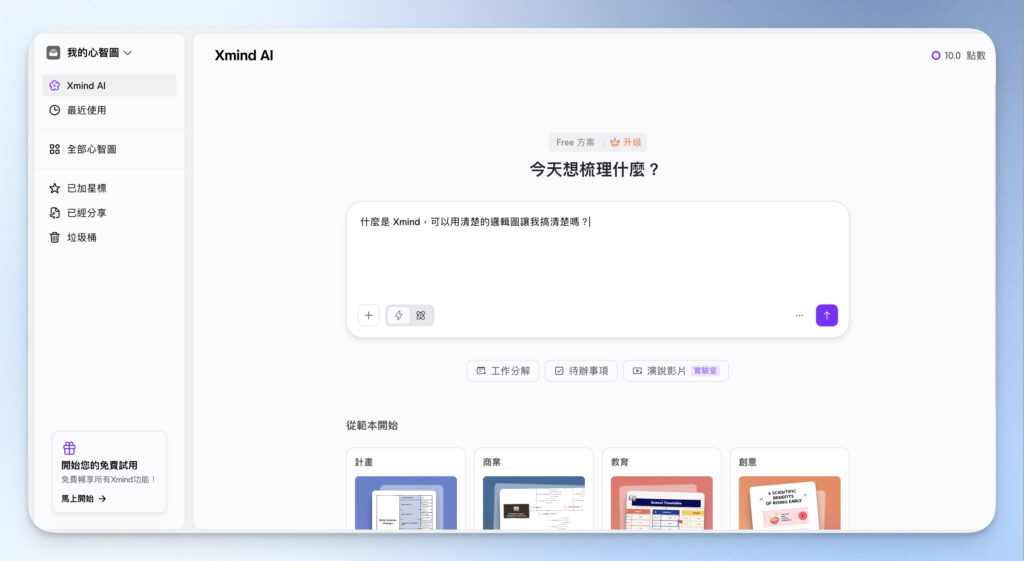This screenshot has width=1024, height=561.
Task: Click the Xmind AI page title
Action: (x=244, y=56)
